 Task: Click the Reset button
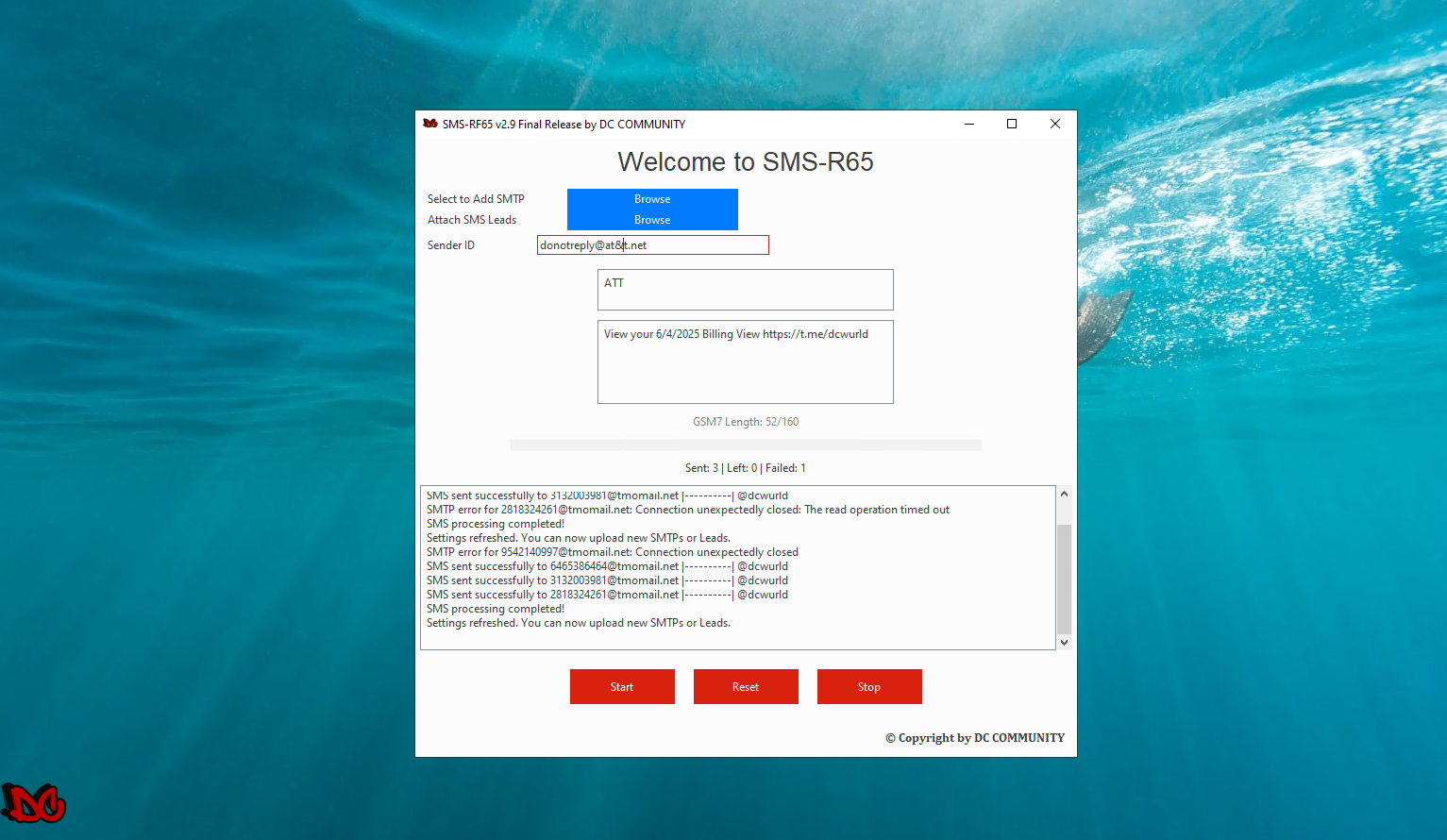(746, 687)
